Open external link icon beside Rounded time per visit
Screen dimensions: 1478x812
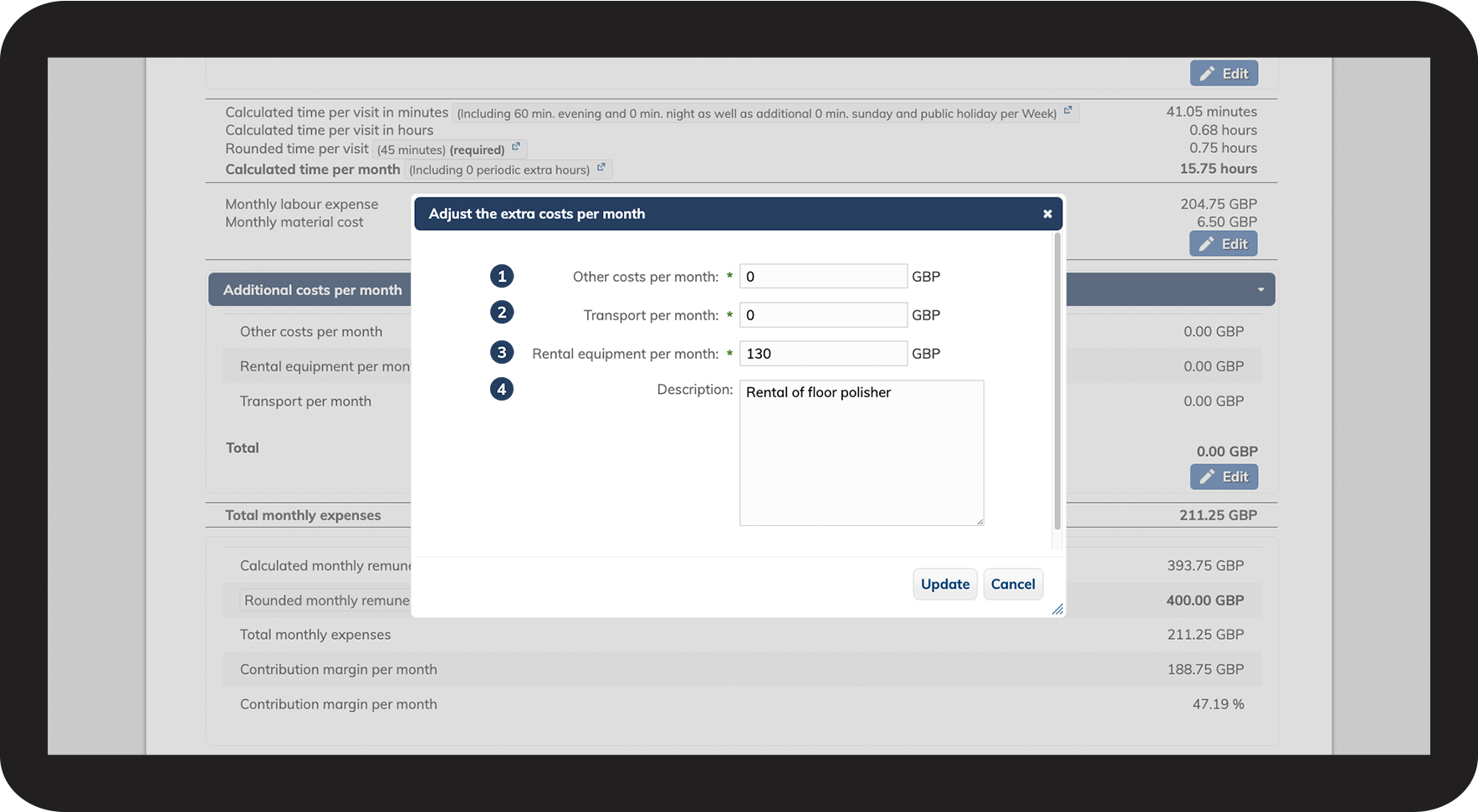click(516, 146)
